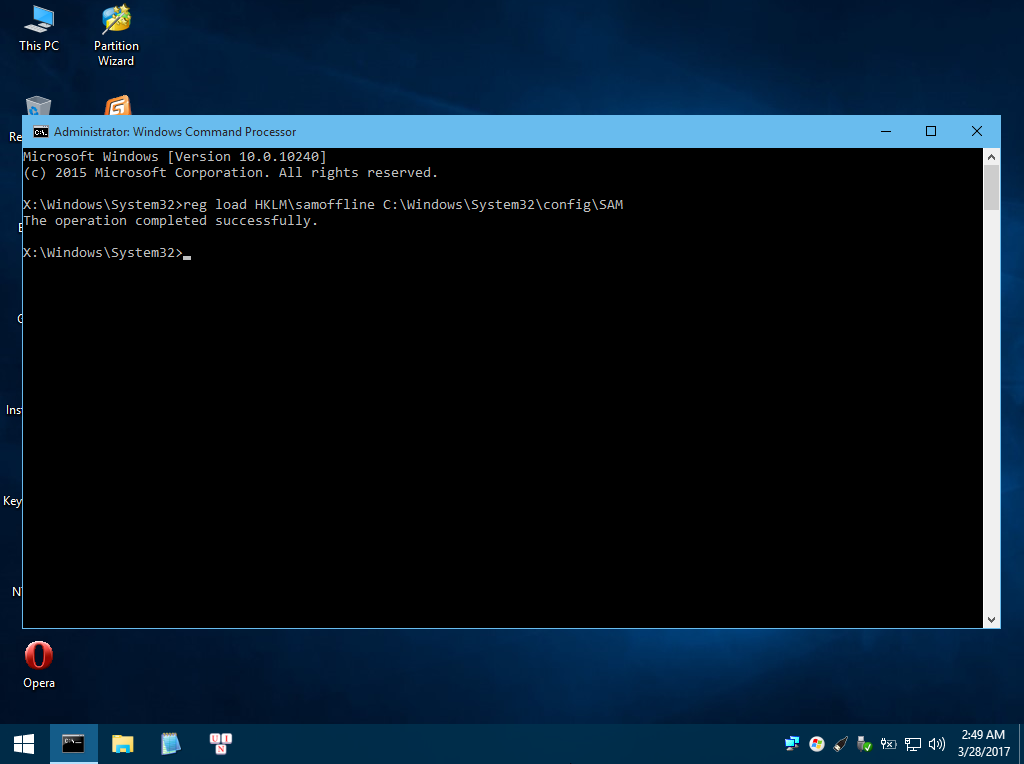Open the notepad app in the taskbar
Viewport: 1024px width, 764px height.
[x=170, y=744]
